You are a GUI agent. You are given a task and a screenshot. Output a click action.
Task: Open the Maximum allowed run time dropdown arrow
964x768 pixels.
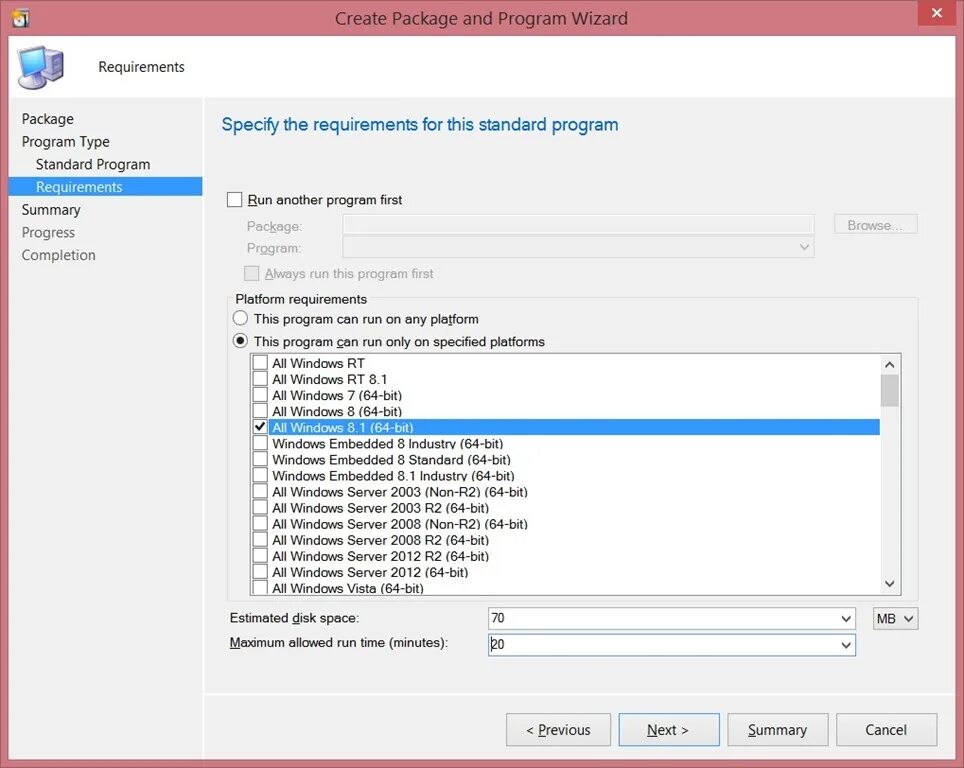coord(846,645)
